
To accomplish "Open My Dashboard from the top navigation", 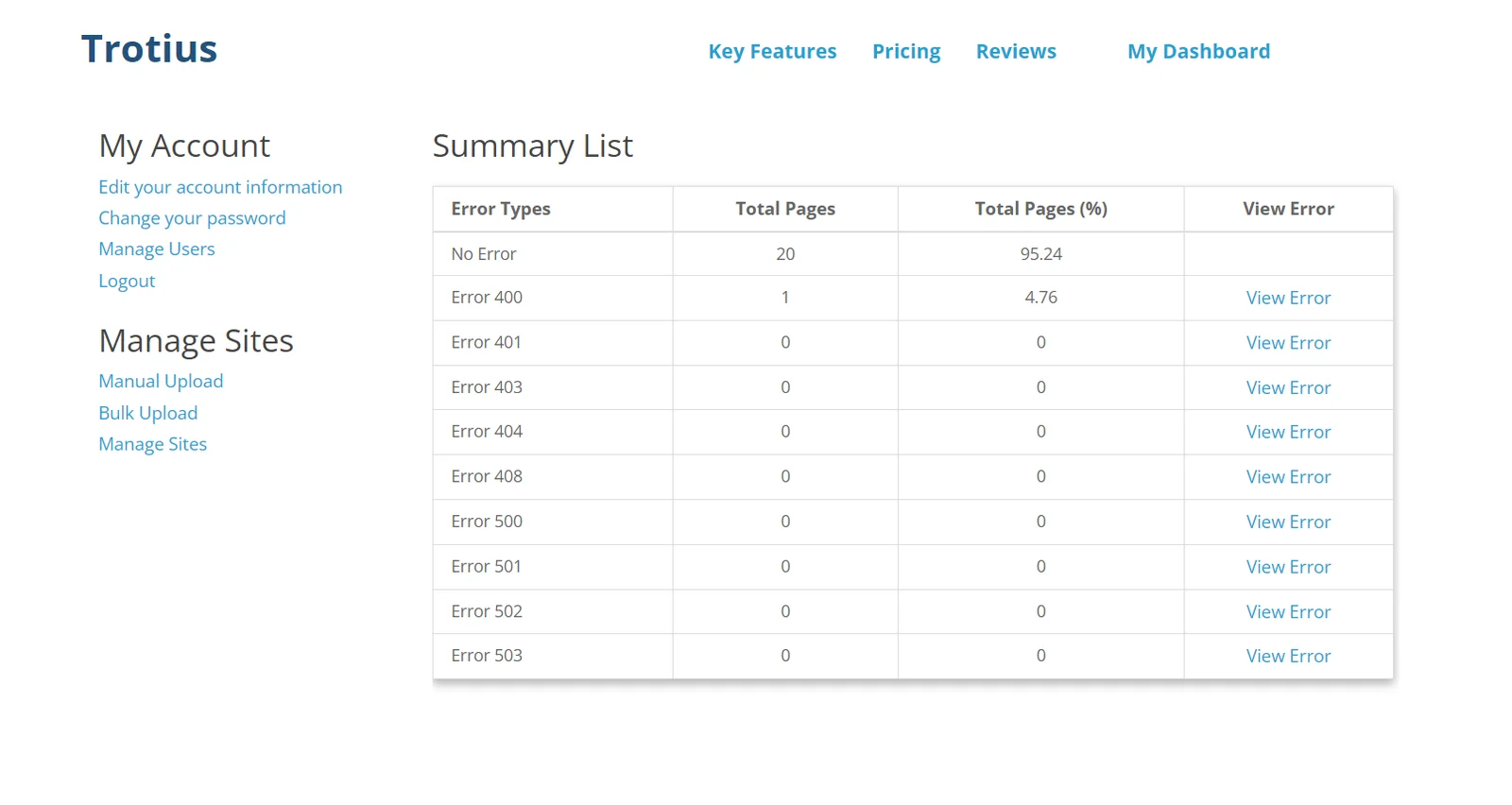I will 1198,52.
